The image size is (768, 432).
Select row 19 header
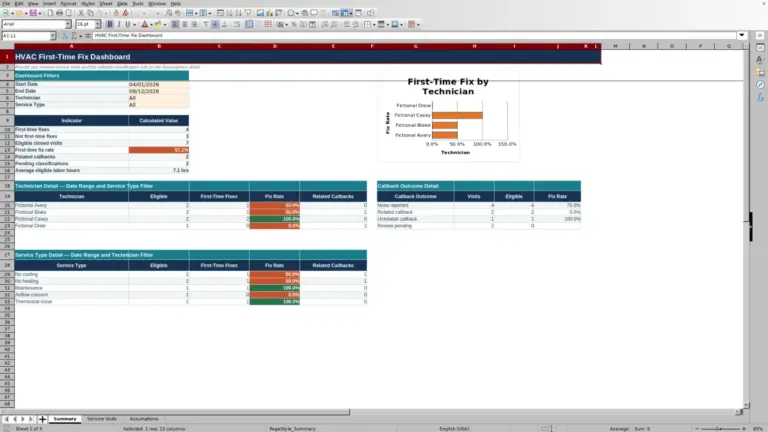[x=7, y=196]
